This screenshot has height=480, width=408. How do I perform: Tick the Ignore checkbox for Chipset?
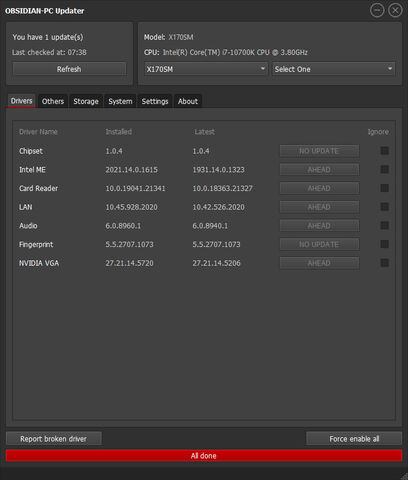(x=384, y=151)
